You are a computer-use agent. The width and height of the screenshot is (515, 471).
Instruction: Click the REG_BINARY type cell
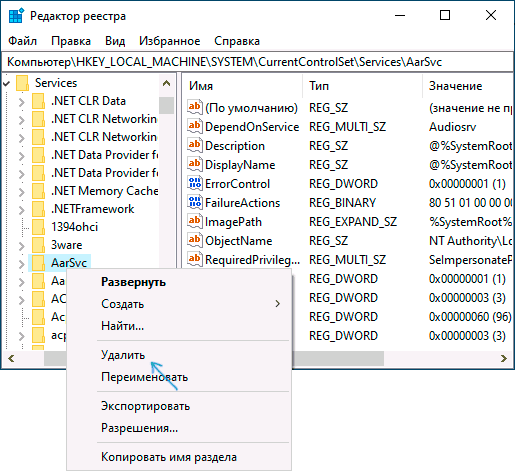pyautogui.click(x=342, y=203)
